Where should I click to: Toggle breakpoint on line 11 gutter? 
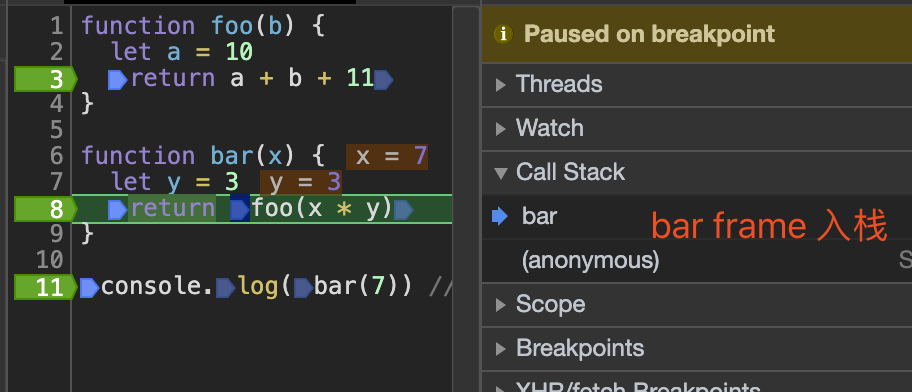(x=45, y=287)
